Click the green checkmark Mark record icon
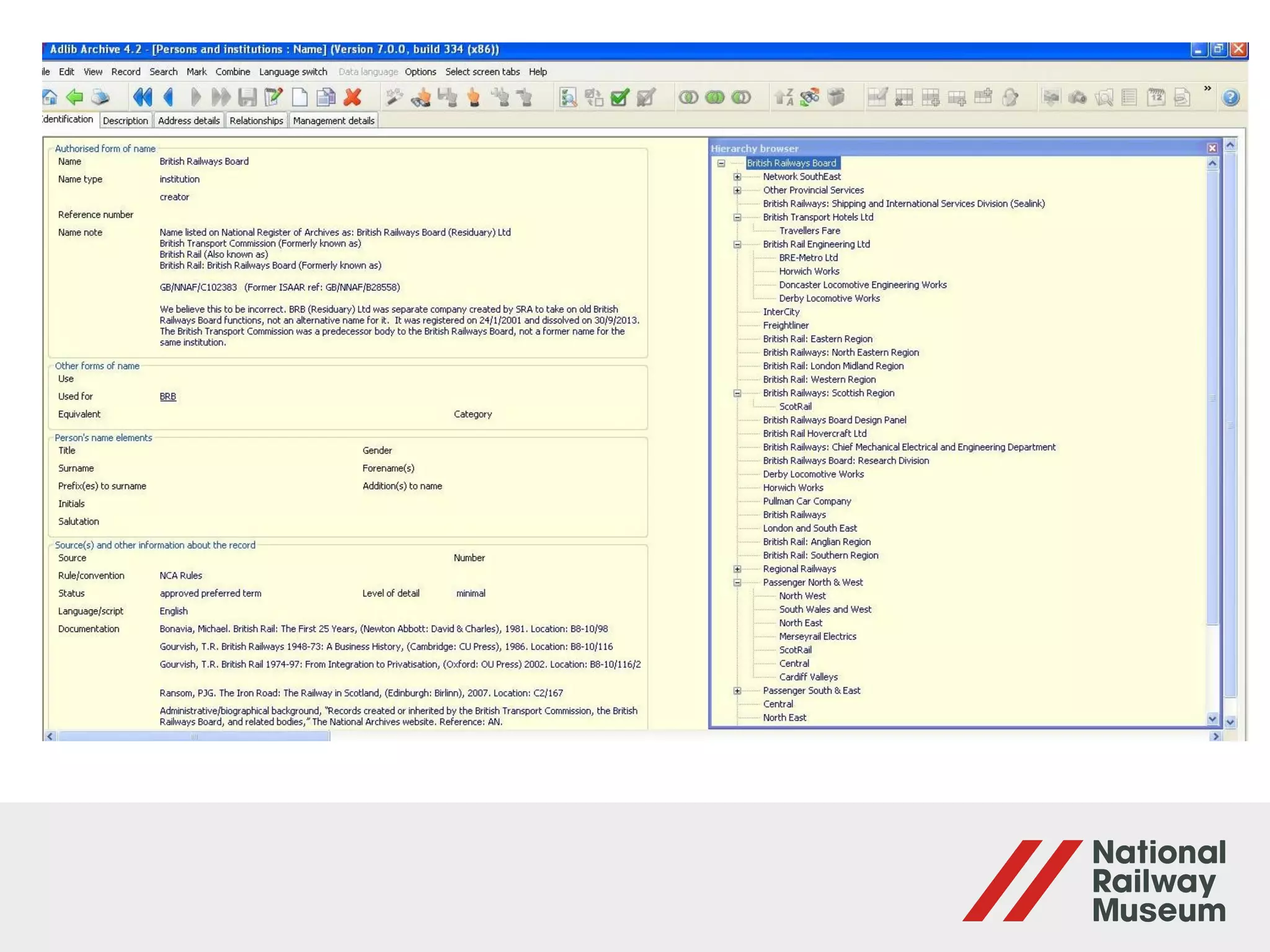 coord(619,97)
